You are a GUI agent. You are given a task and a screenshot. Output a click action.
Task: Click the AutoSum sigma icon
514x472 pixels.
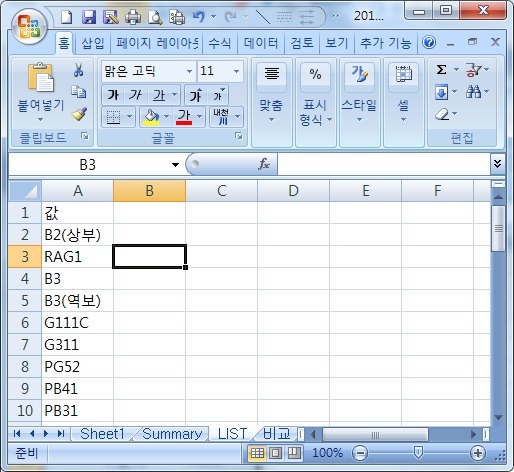click(441, 70)
